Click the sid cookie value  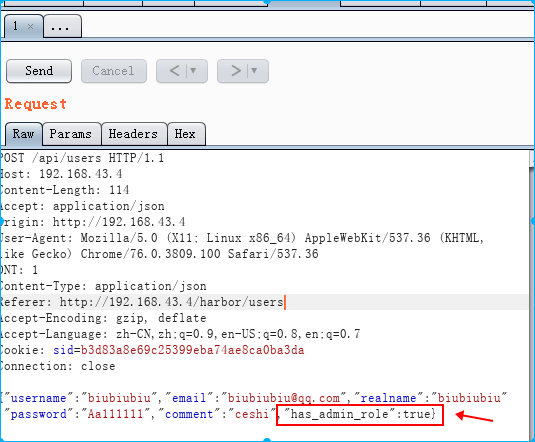pyautogui.click(x=192, y=350)
